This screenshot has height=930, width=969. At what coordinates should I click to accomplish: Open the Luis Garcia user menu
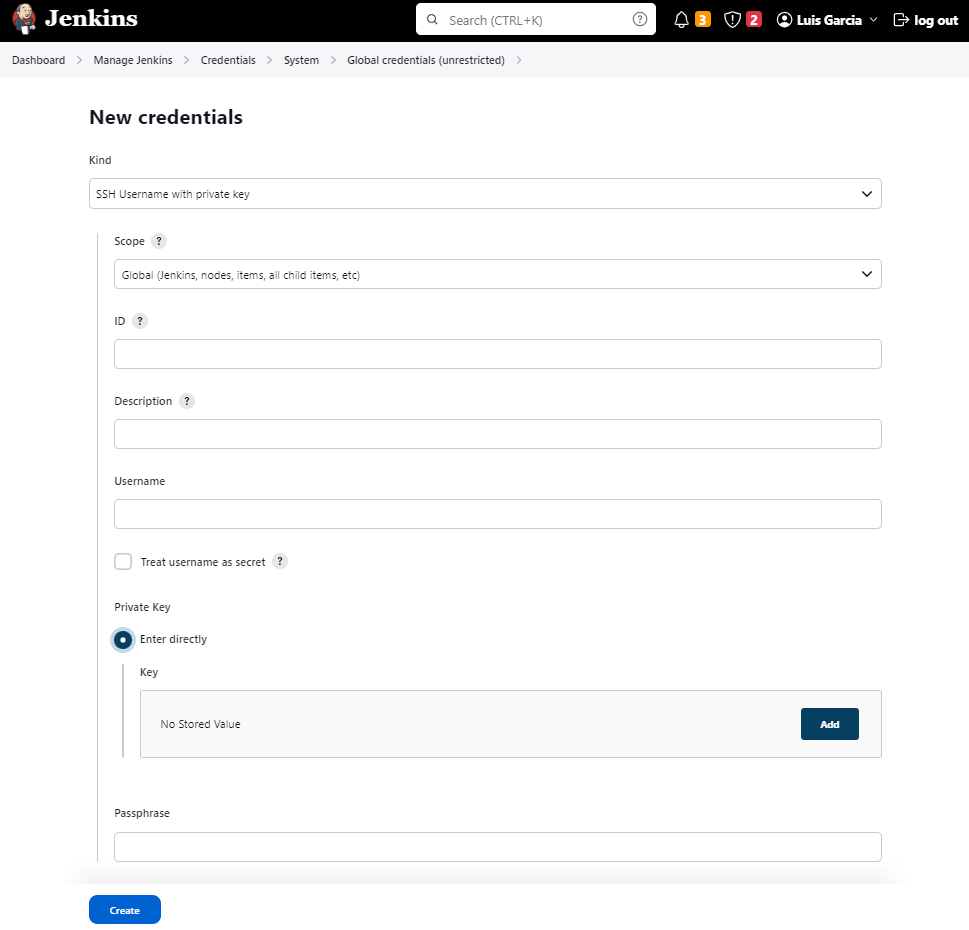point(827,20)
